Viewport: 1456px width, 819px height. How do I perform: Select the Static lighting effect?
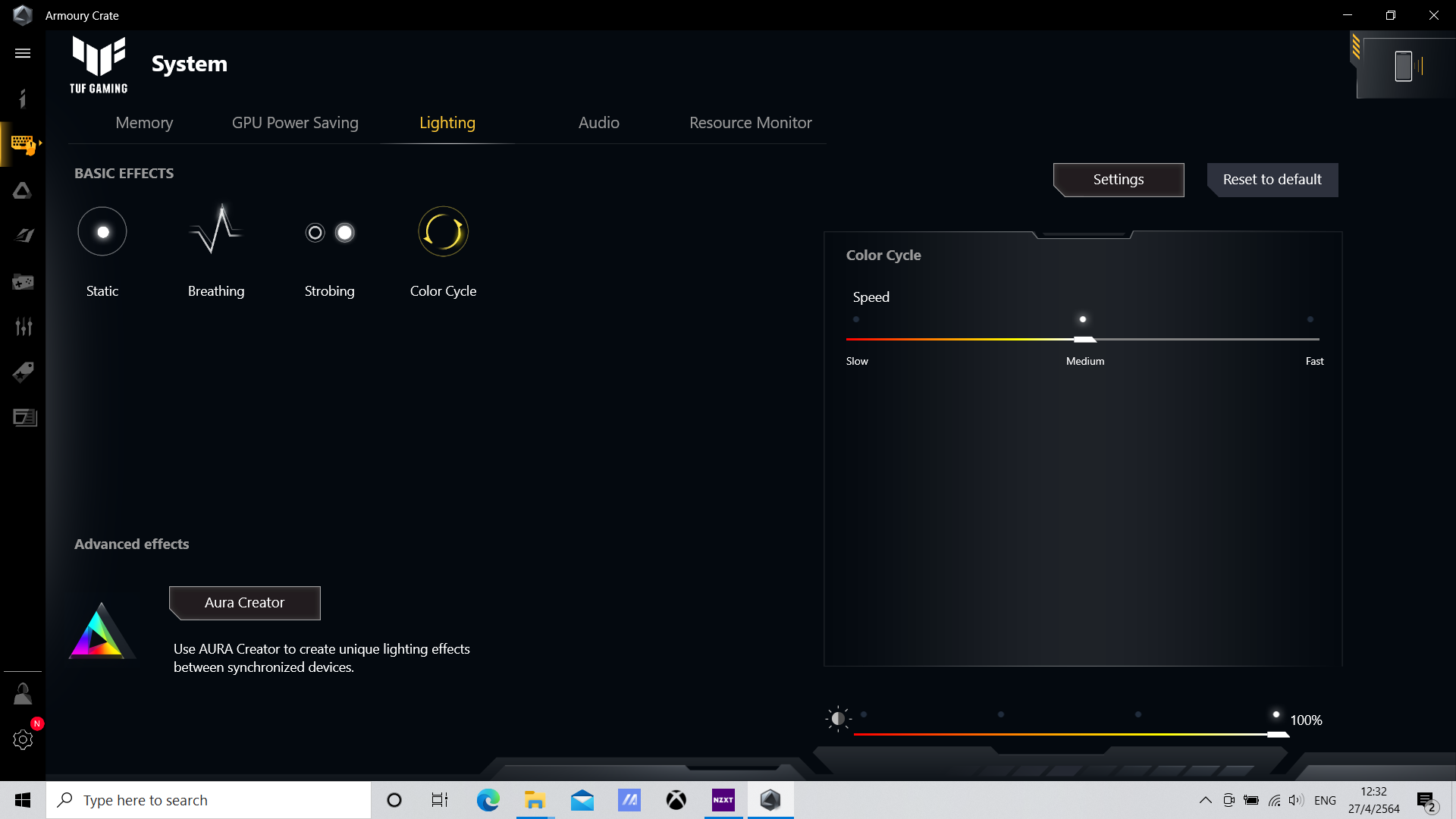[102, 231]
